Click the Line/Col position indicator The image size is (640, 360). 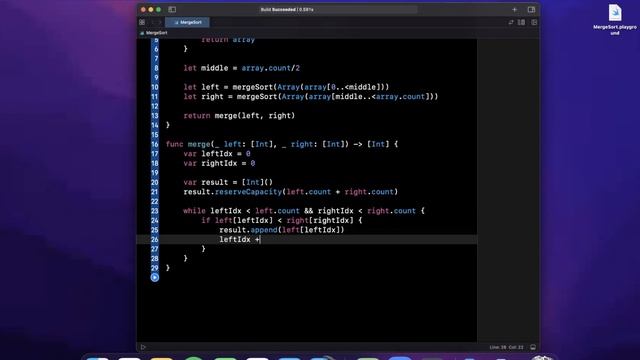(x=506, y=347)
